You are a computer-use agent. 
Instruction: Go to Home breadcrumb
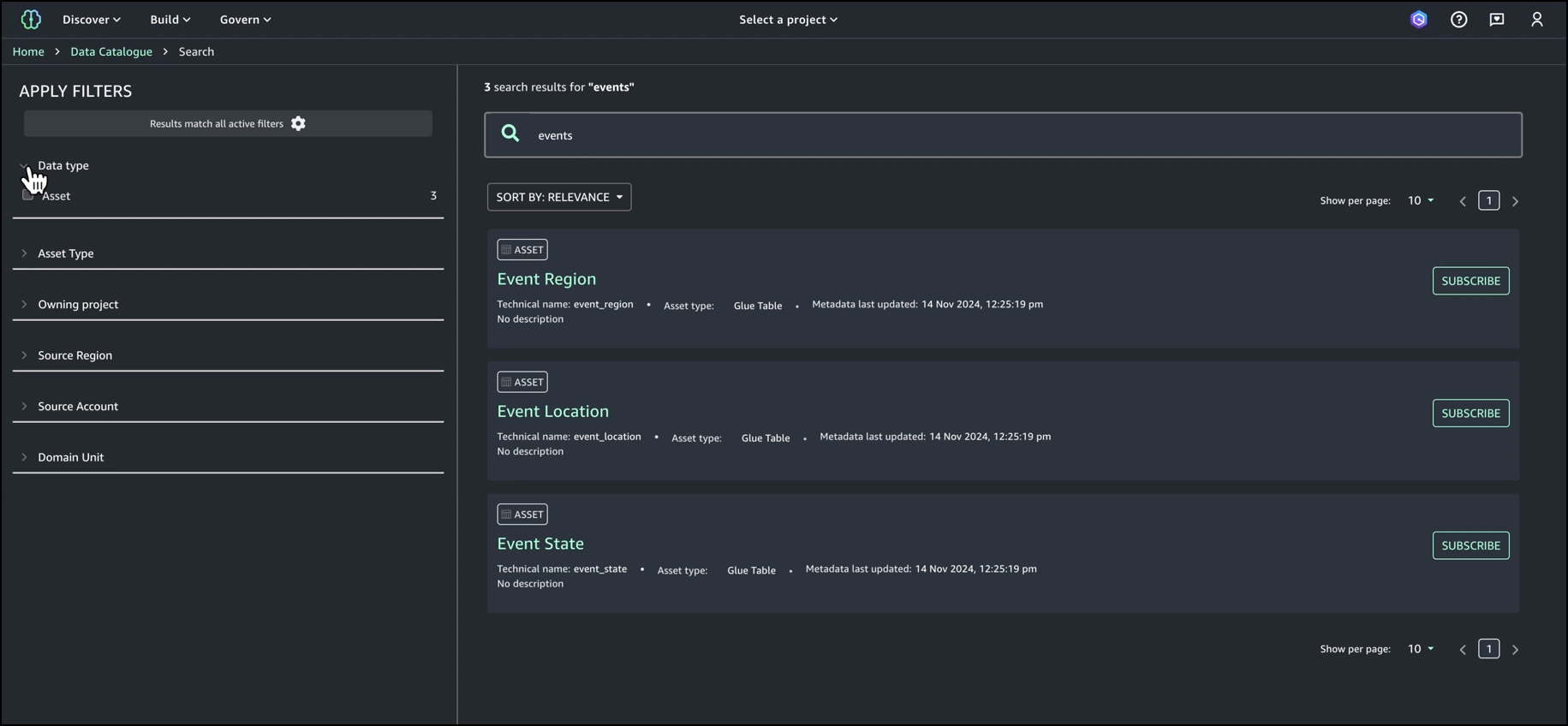(x=28, y=51)
